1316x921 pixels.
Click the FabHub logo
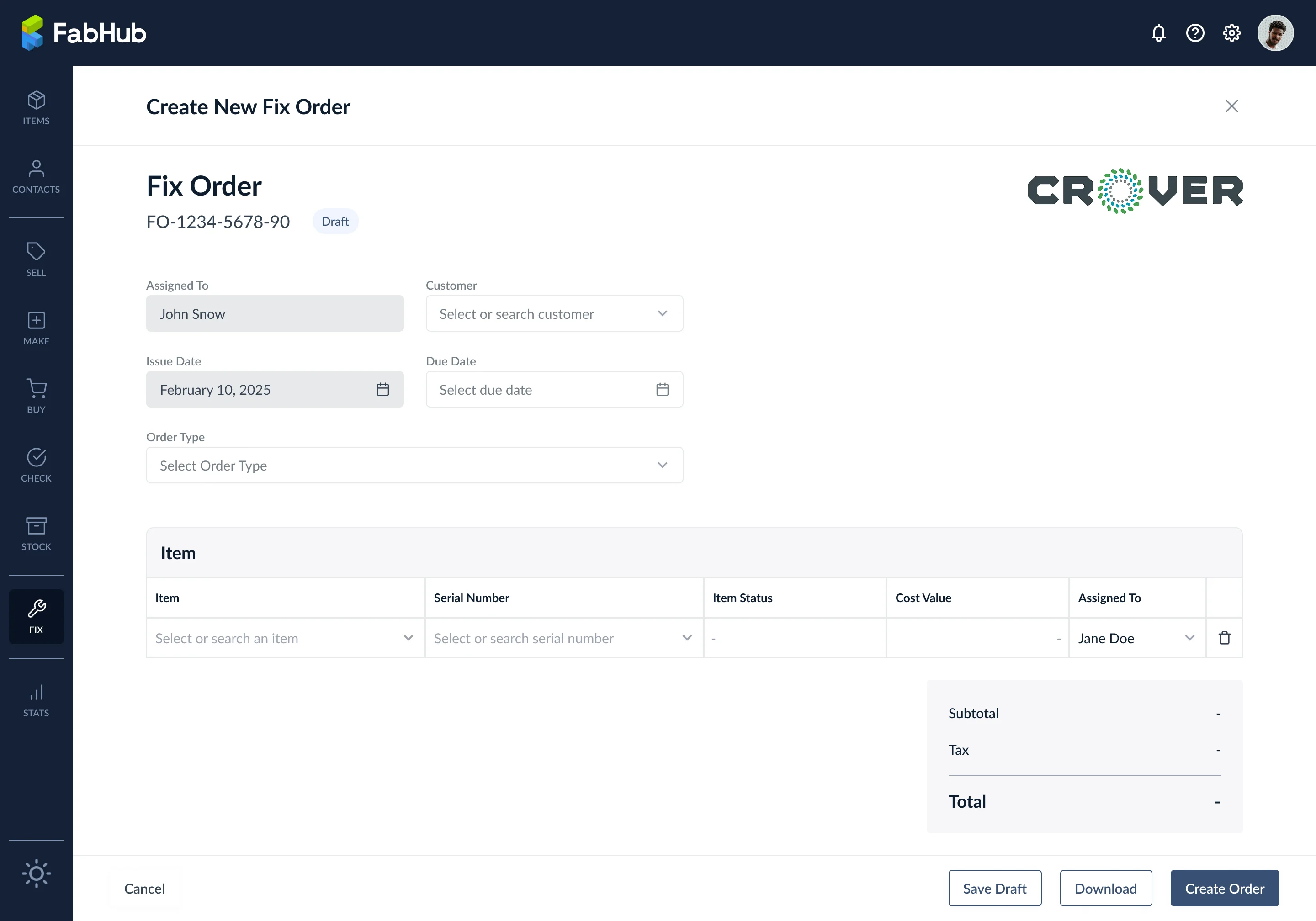tap(84, 33)
